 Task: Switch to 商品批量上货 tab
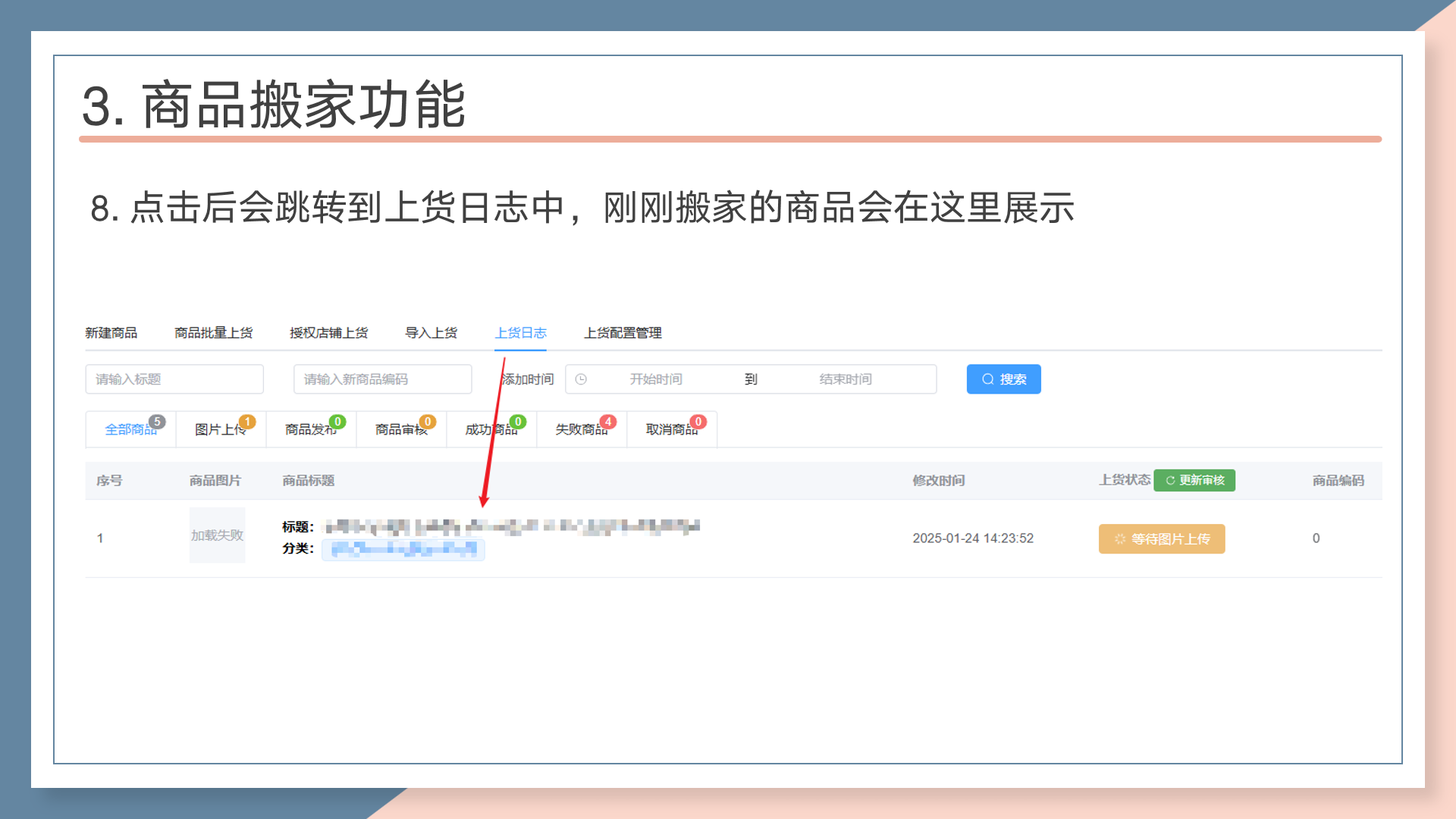point(213,333)
